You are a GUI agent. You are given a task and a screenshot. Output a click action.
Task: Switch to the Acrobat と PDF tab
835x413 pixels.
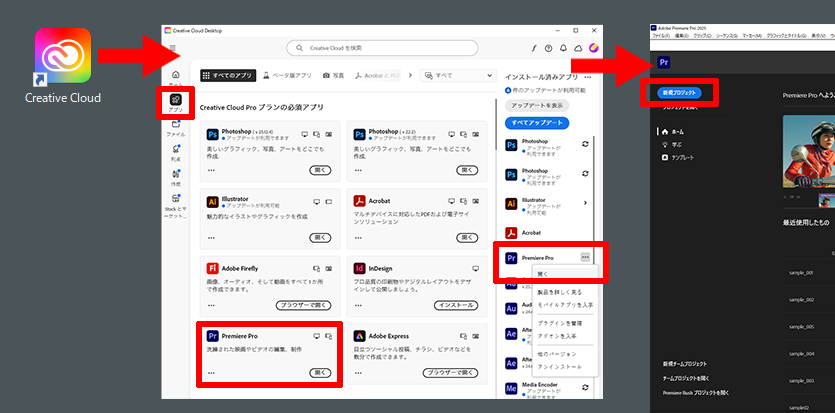377,76
